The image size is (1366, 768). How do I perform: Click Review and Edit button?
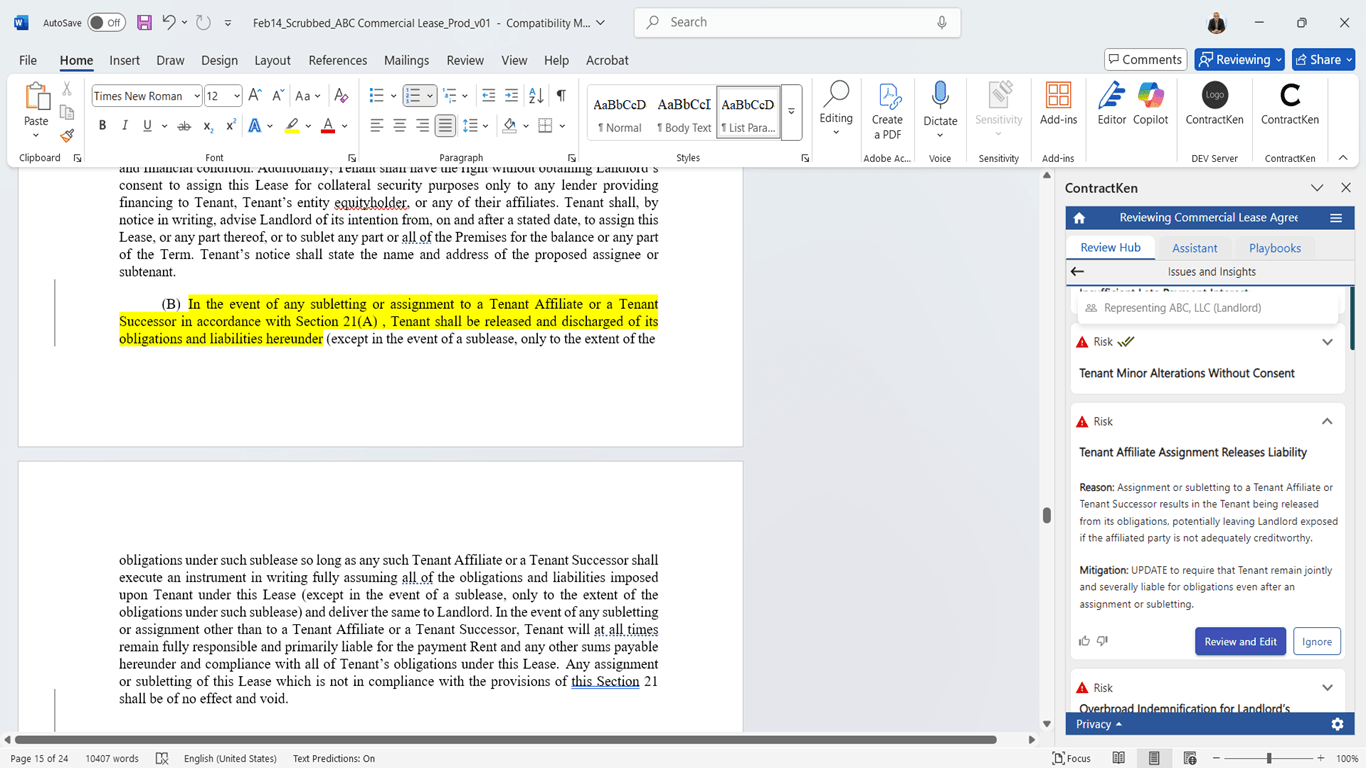[1240, 641]
